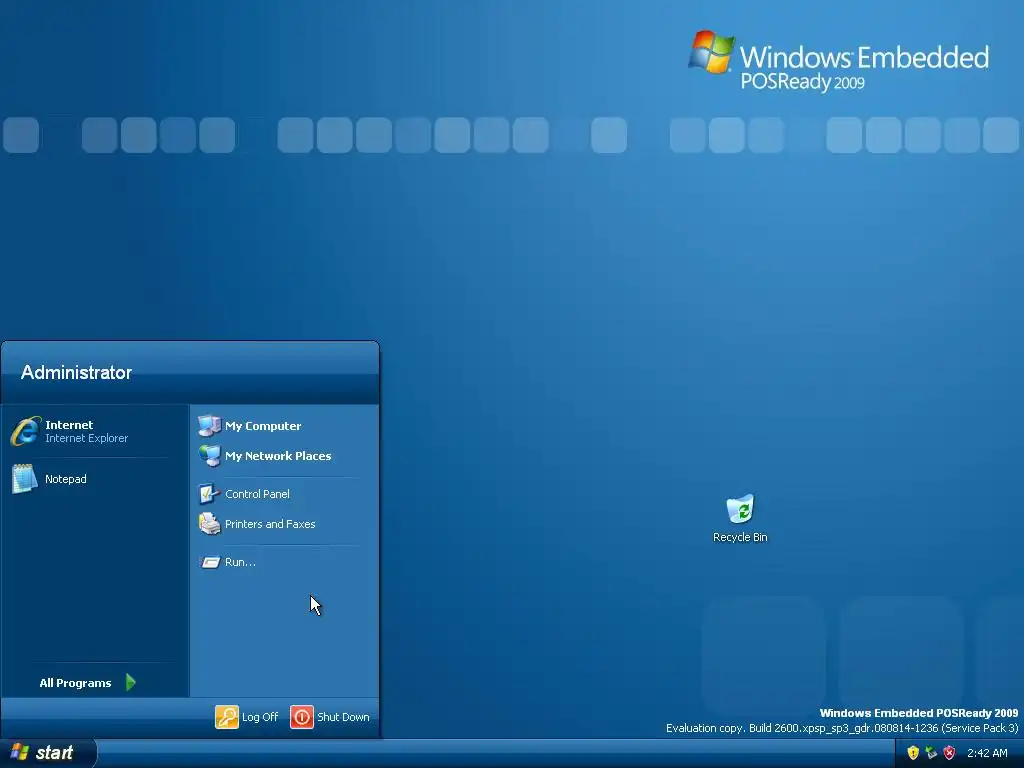The height and width of the screenshot is (768, 1024).
Task: Click the Internet Explorer subtitle text
Action: point(86,438)
